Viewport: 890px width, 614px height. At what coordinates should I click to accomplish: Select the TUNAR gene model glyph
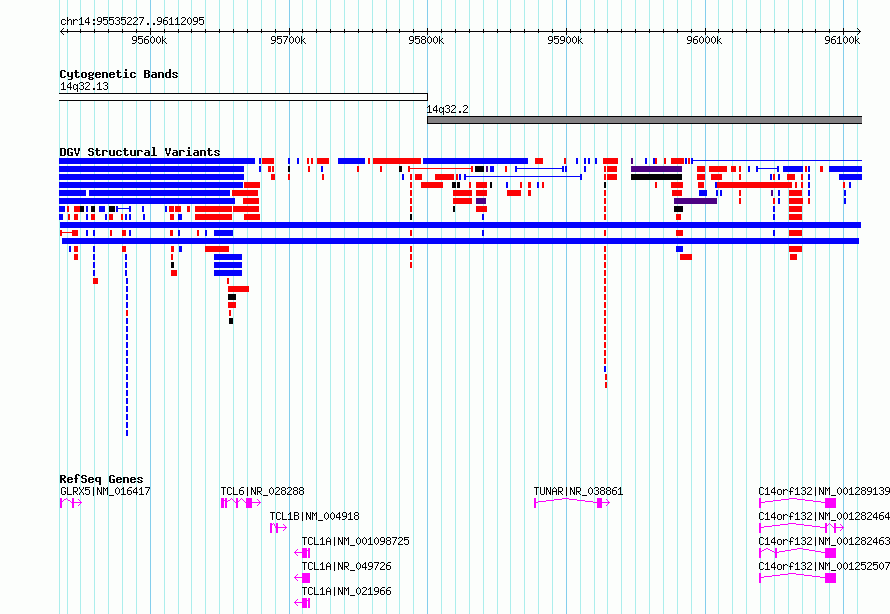tap(572, 503)
